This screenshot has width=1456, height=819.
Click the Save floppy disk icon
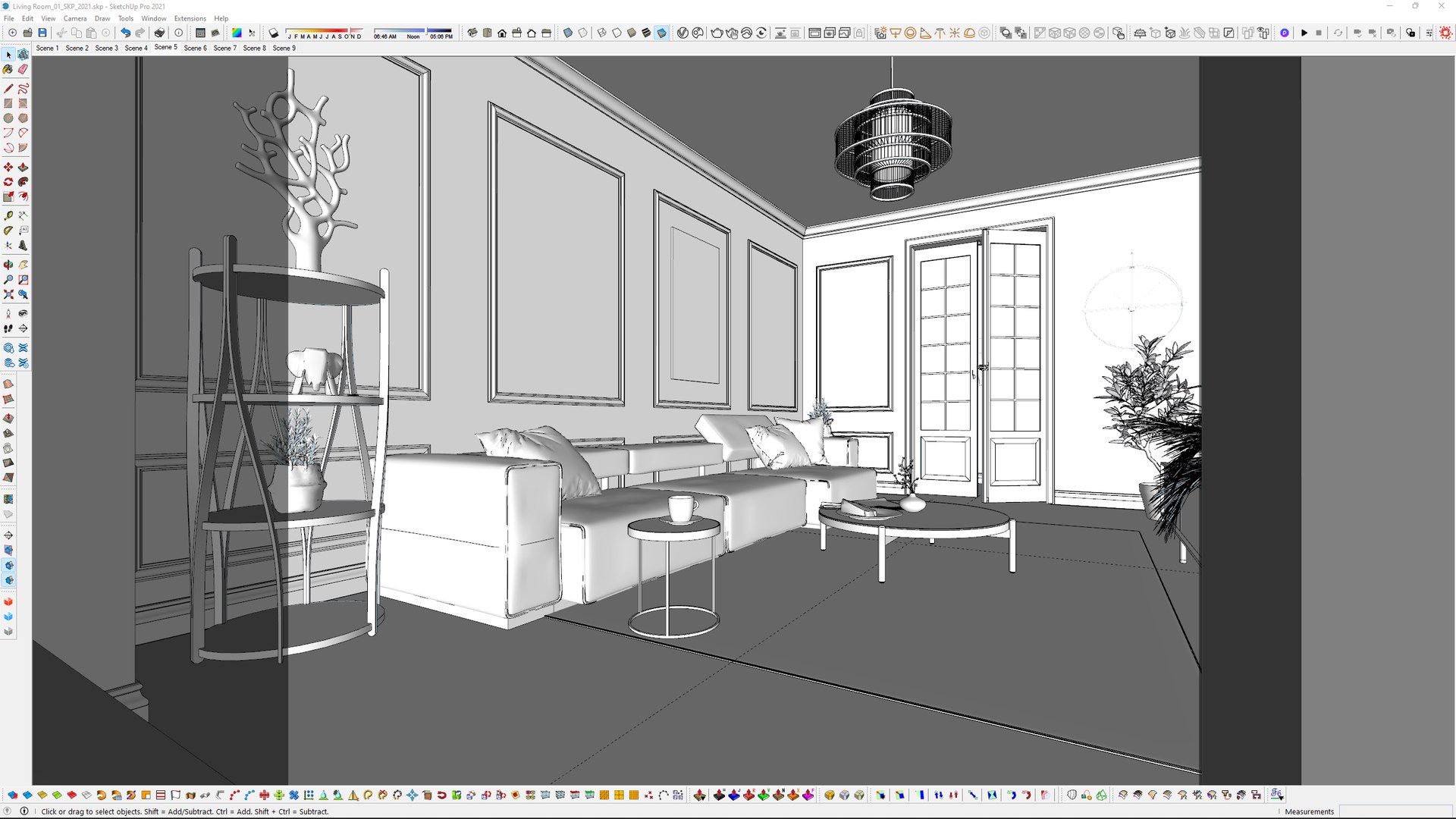42,33
